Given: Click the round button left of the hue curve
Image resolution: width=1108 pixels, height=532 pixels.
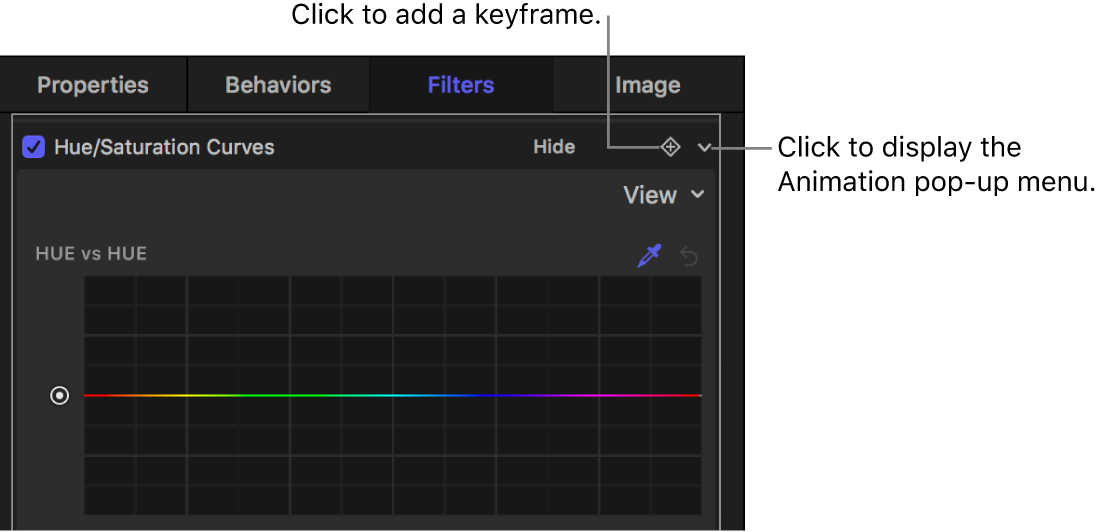Looking at the screenshot, I should pos(60,396).
